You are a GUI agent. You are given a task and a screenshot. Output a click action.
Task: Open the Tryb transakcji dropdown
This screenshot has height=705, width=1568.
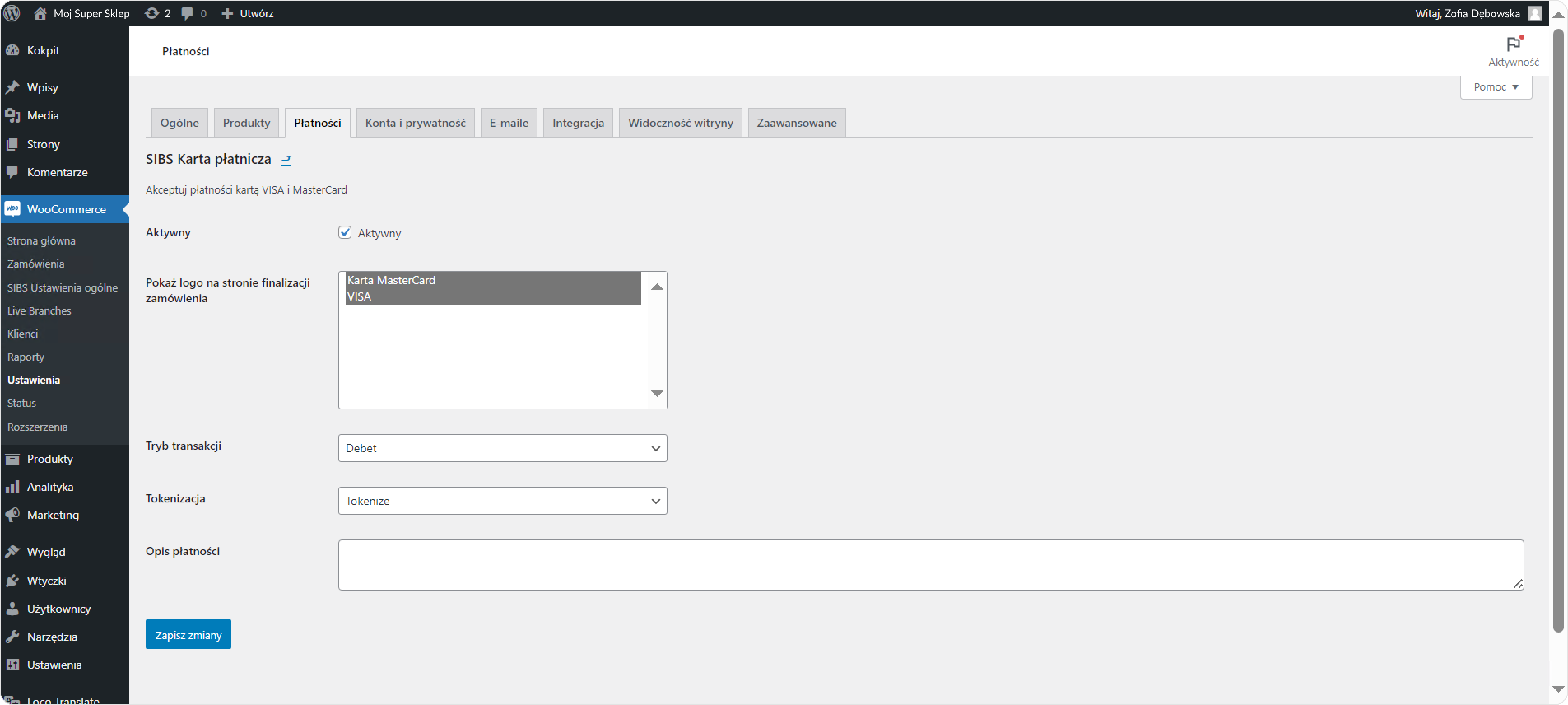[x=502, y=448]
